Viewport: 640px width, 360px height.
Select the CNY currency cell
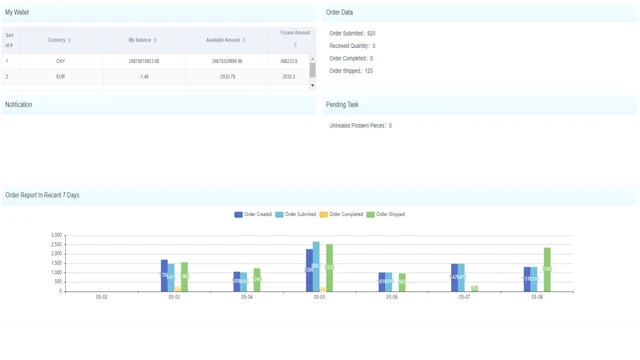click(x=60, y=61)
